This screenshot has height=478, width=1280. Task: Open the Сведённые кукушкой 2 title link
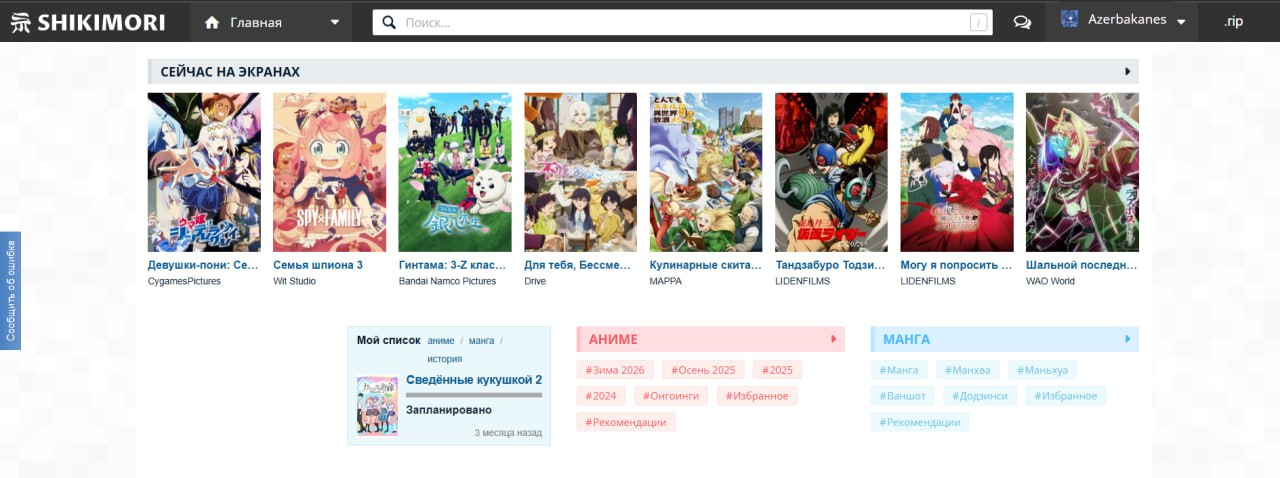point(473,380)
